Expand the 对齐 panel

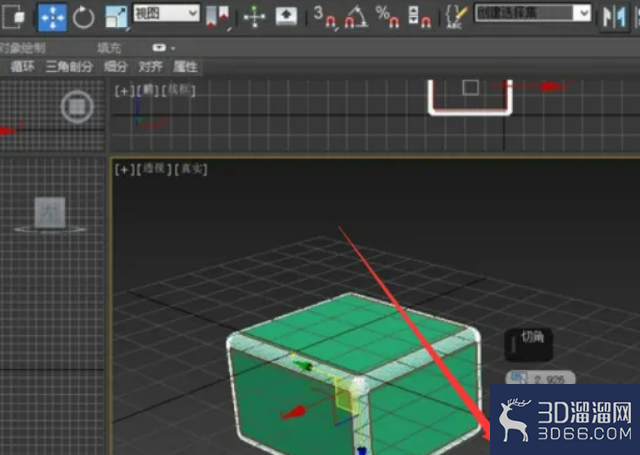[x=151, y=67]
